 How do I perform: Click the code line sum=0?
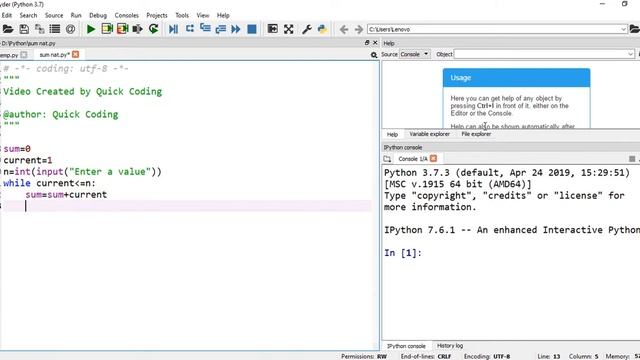pos(17,149)
